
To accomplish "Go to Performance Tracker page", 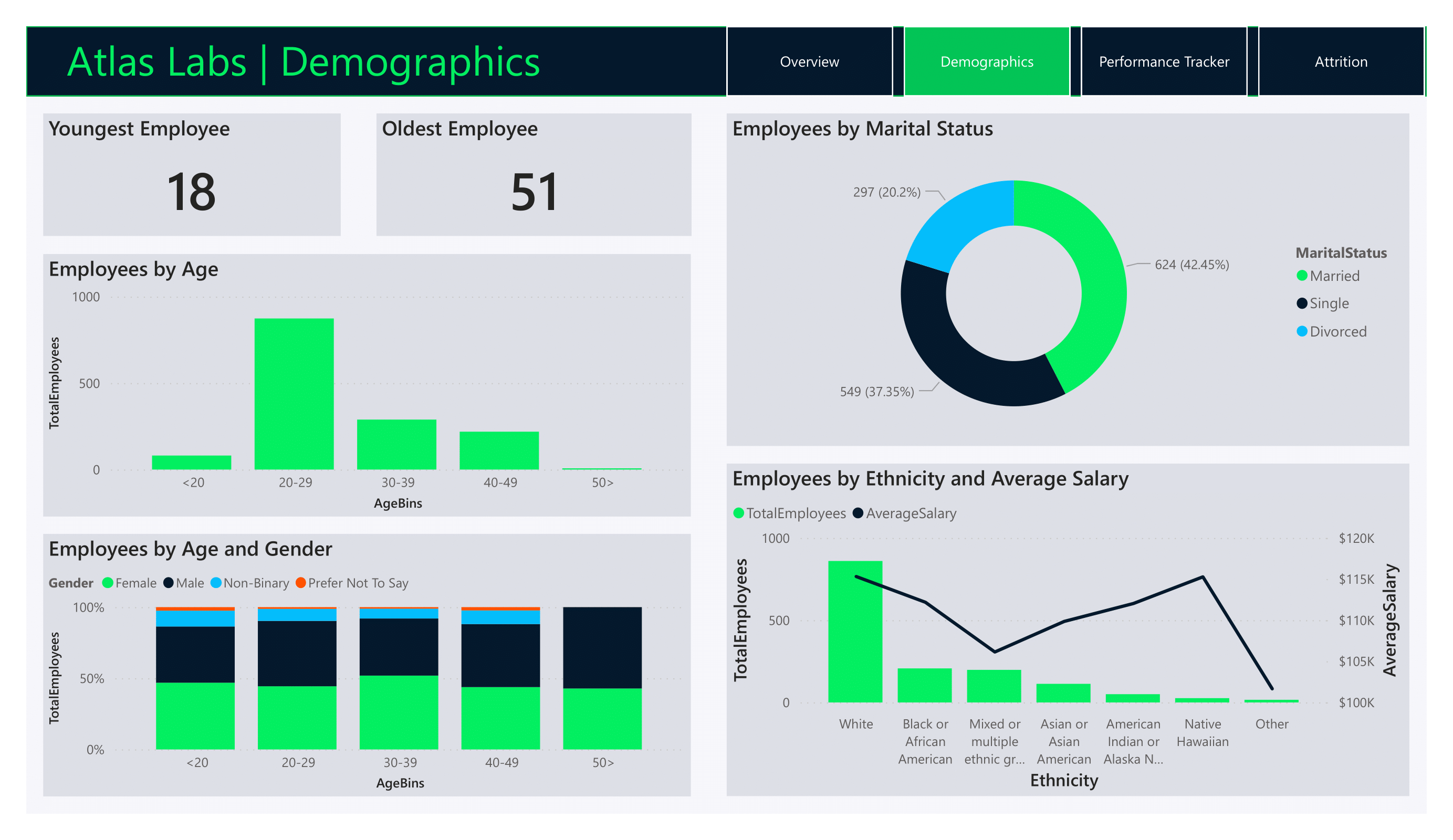I will pyautogui.click(x=1163, y=62).
